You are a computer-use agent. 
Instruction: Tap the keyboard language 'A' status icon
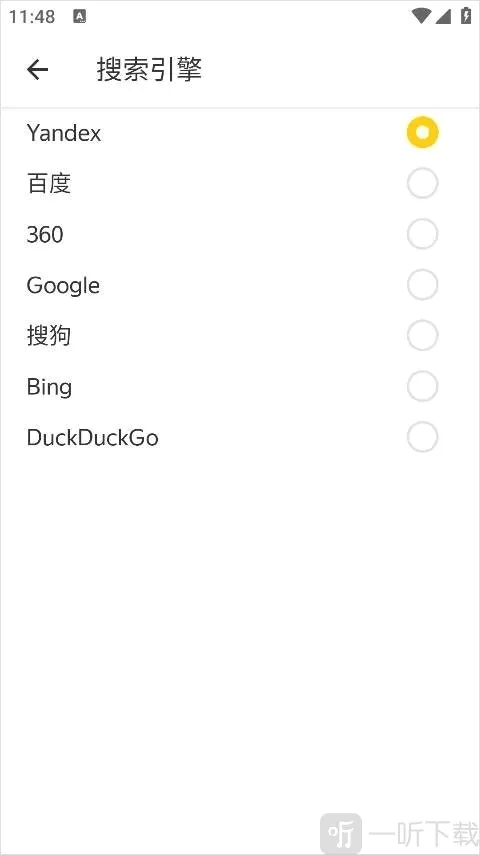(80, 17)
